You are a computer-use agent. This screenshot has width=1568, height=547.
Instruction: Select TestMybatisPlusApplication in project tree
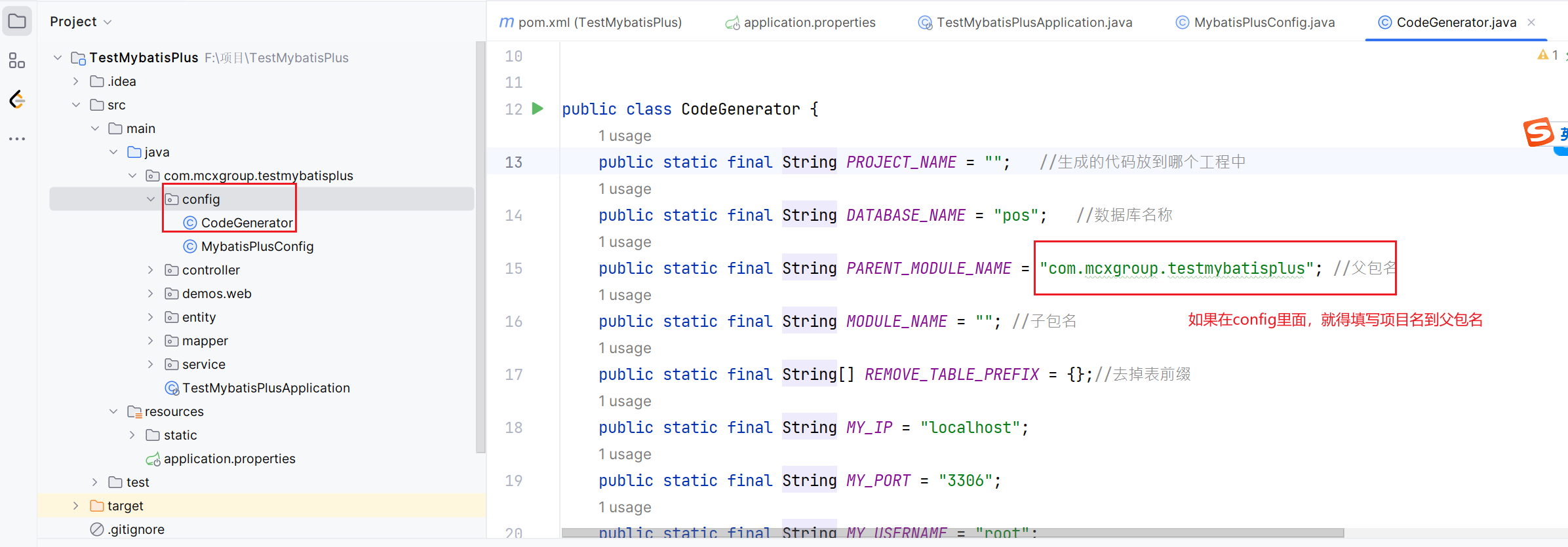tap(266, 388)
